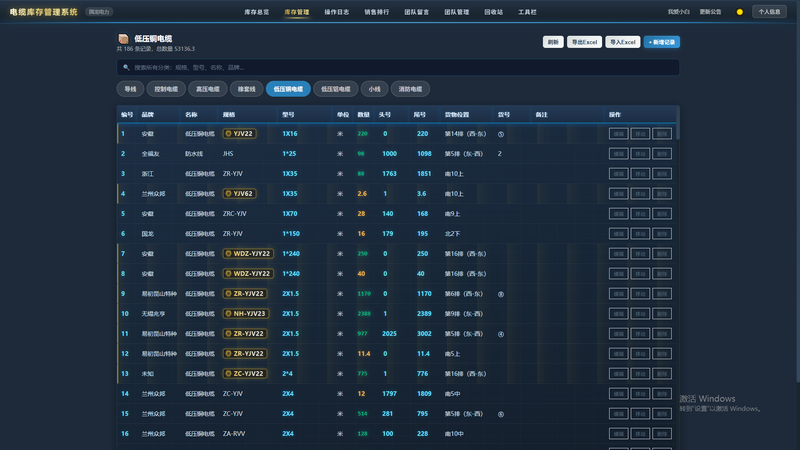This screenshot has width=800, height=450.
Task: Click the blue 新增记录 button
Action: (x=662, y=42)
